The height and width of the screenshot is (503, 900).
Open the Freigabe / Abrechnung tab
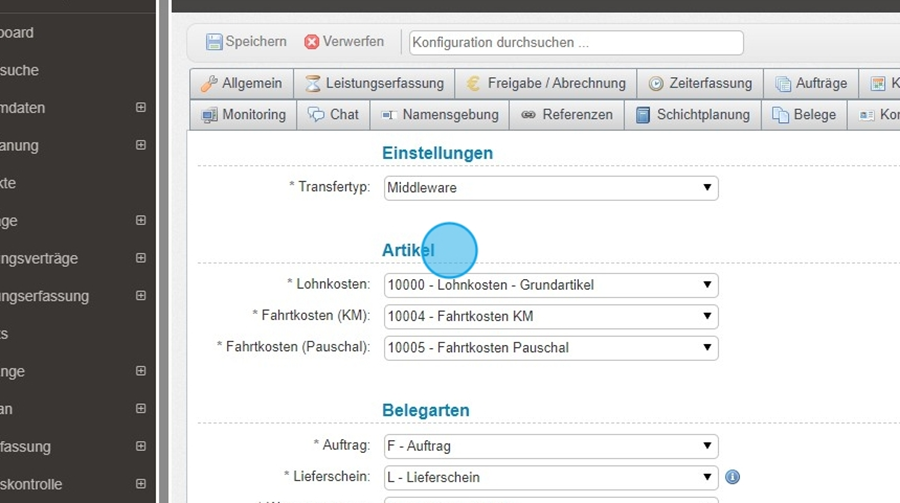click(x=545, y=84)
